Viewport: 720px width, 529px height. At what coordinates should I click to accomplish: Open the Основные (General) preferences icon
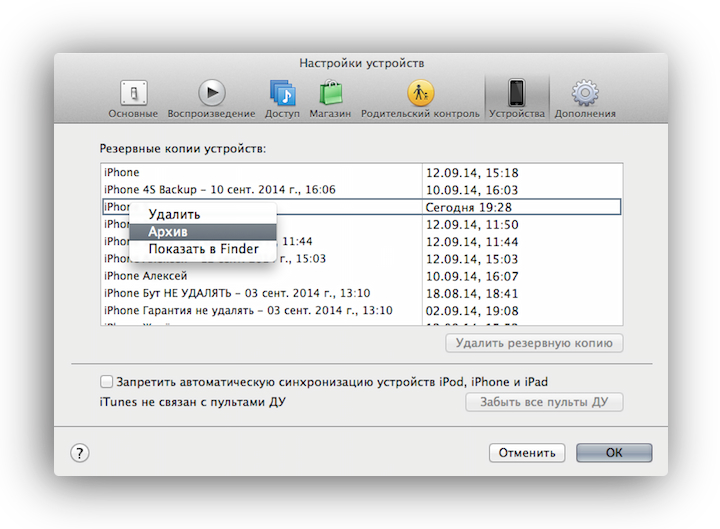point(133,94)
